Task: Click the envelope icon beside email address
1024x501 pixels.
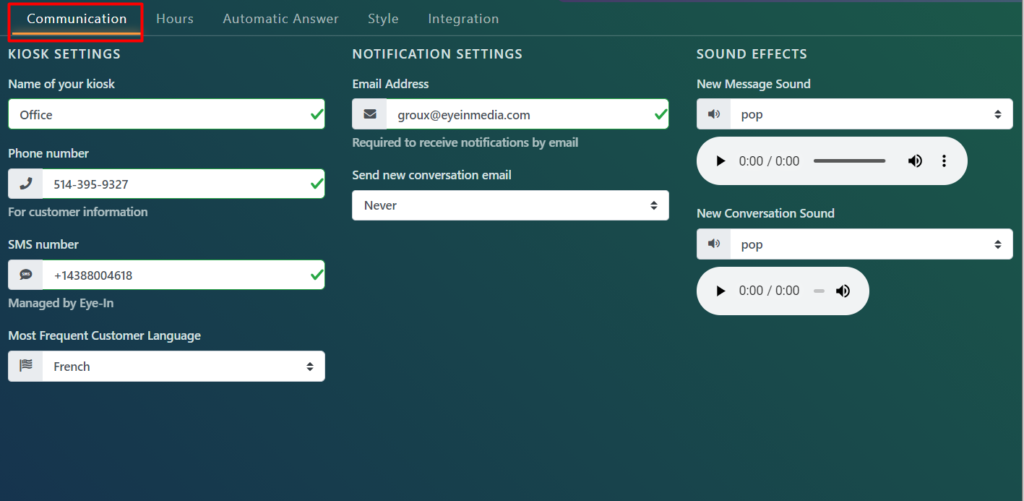Action: [370, 115]
